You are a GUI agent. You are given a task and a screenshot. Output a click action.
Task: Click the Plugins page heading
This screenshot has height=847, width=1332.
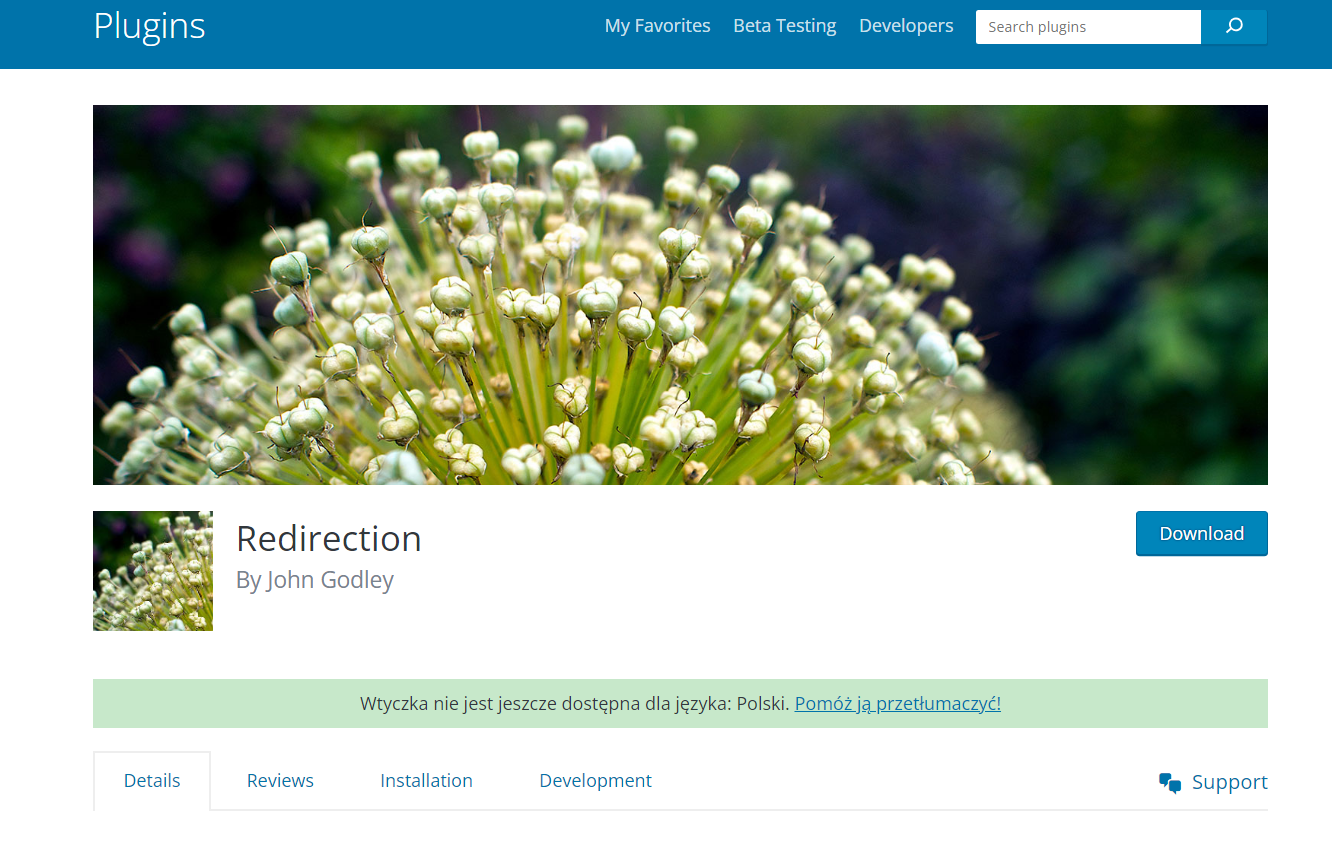click(149, 26)
